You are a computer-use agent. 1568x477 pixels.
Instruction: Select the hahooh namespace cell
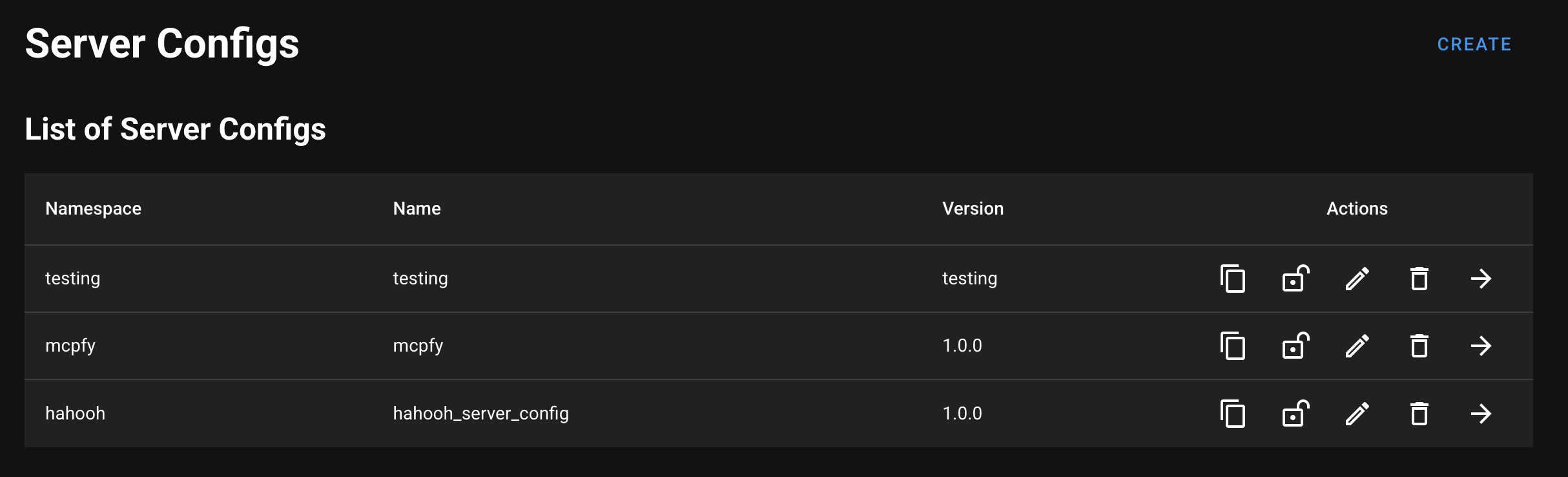pyautogui.click(x=74, y=413)
